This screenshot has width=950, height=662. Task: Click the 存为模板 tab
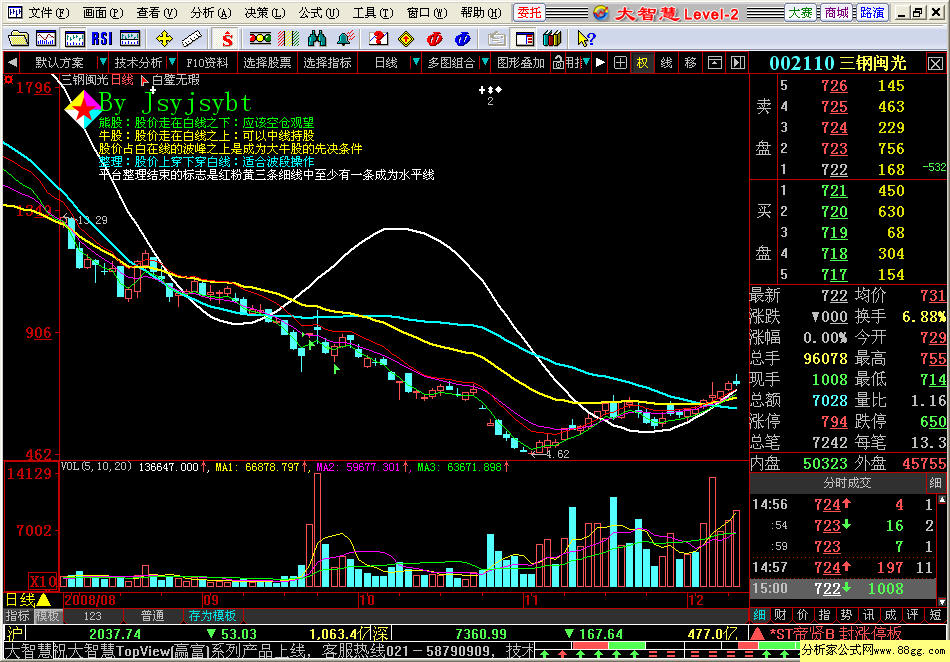212,615
